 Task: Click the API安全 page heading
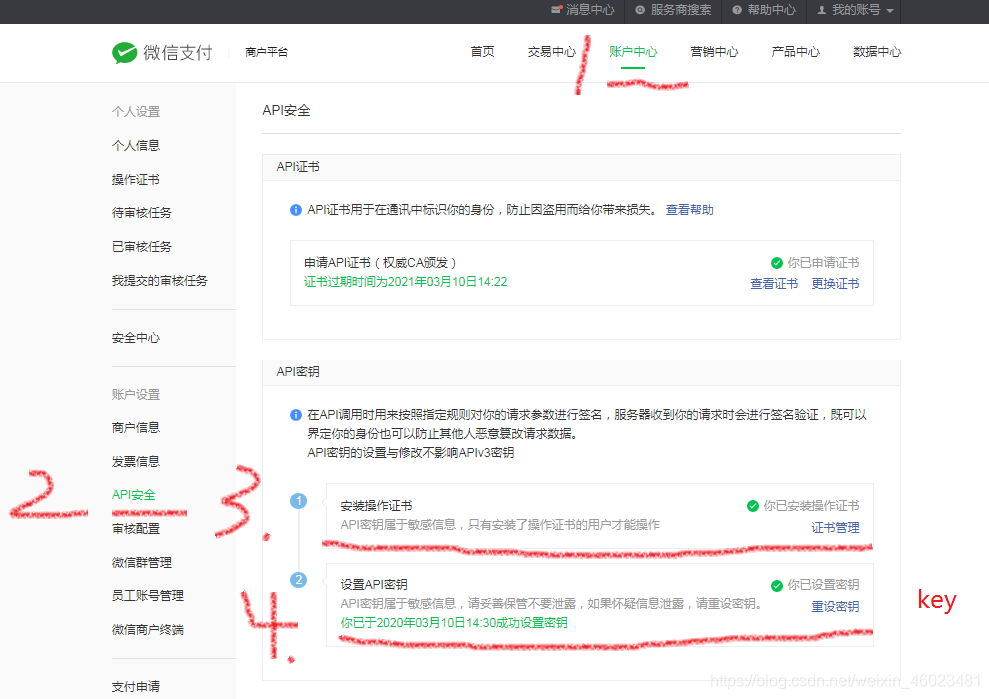click(x=286, y=110)
